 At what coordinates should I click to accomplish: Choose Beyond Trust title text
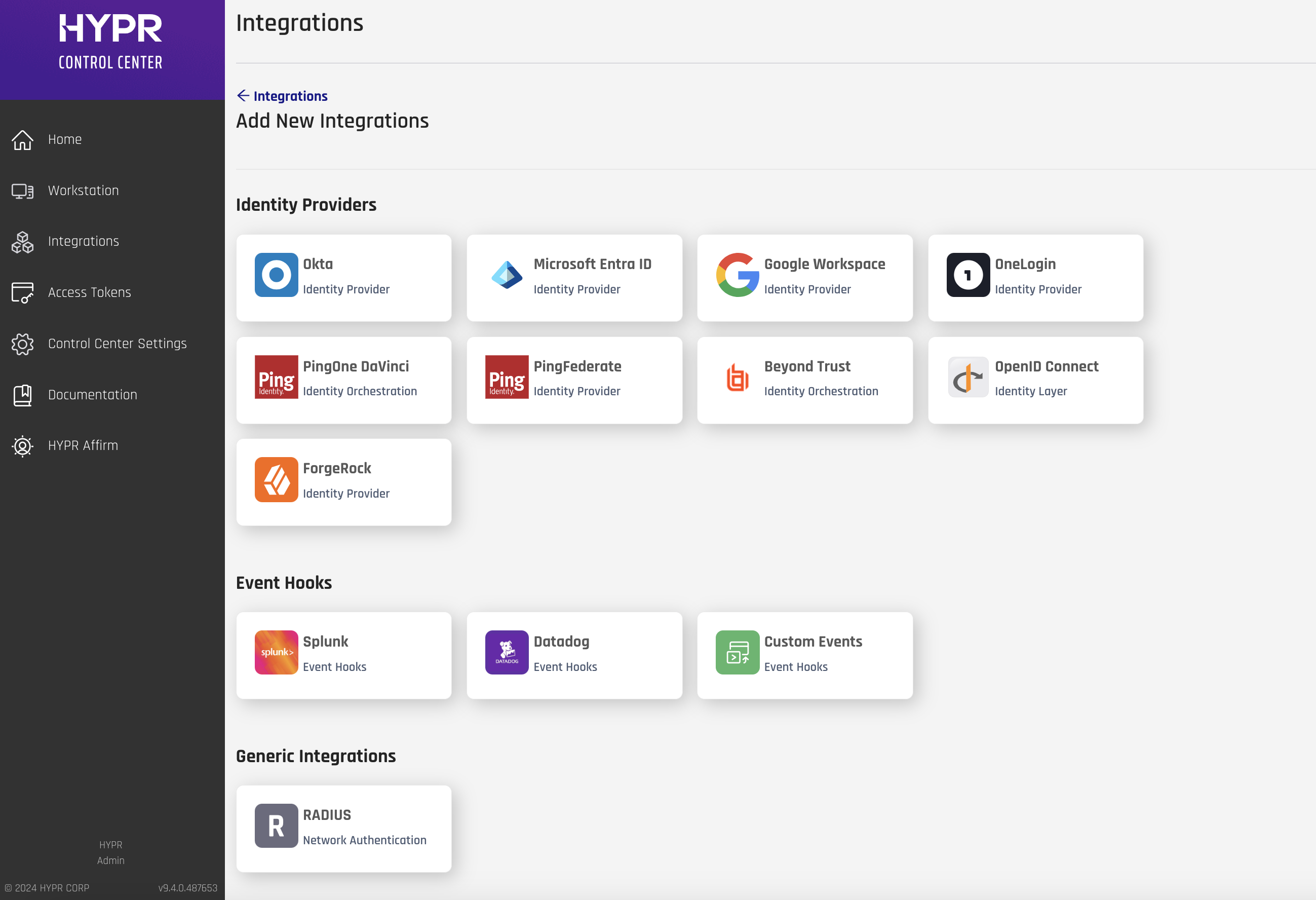[807, 366]
